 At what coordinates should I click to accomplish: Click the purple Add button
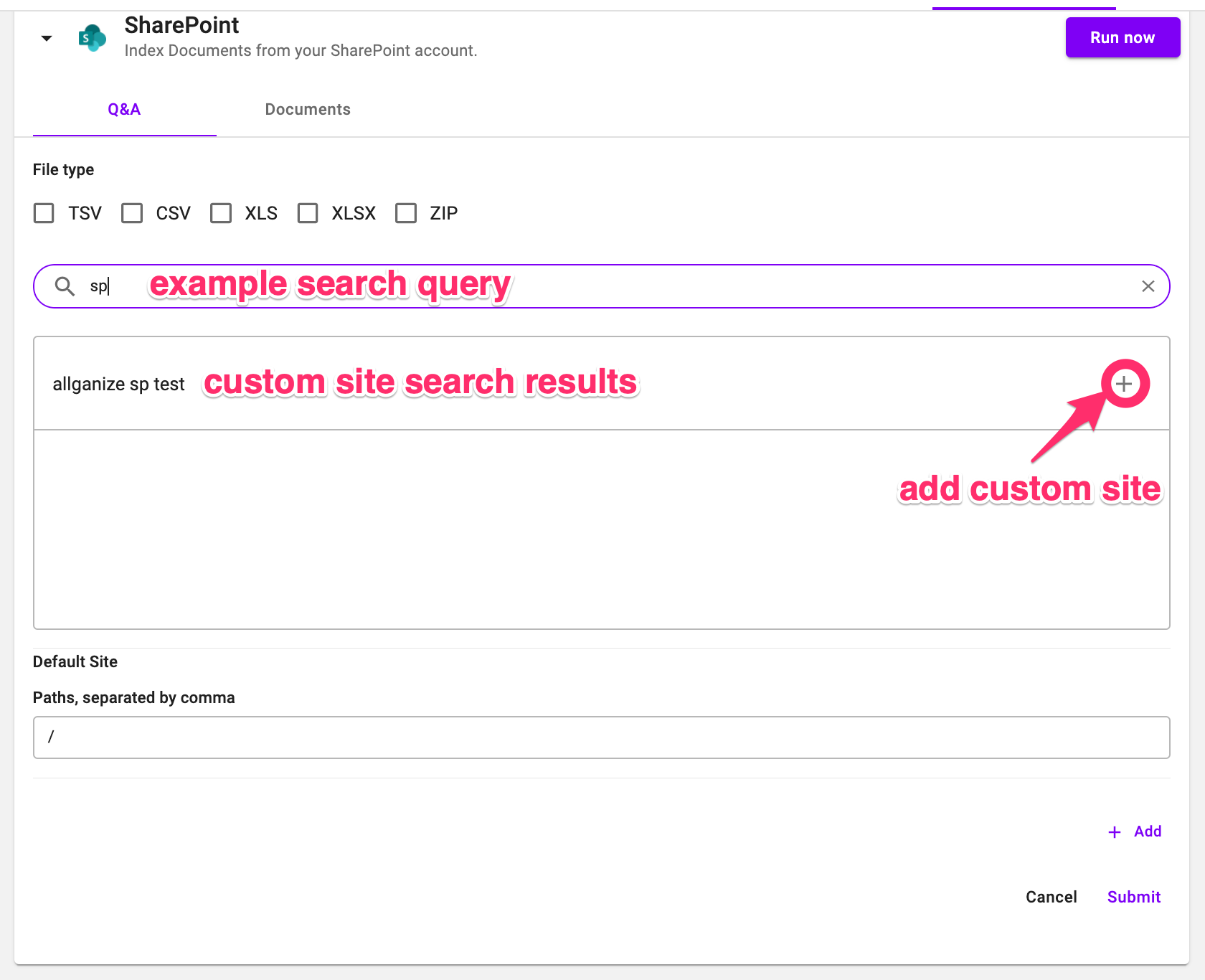coord(1135,831)
